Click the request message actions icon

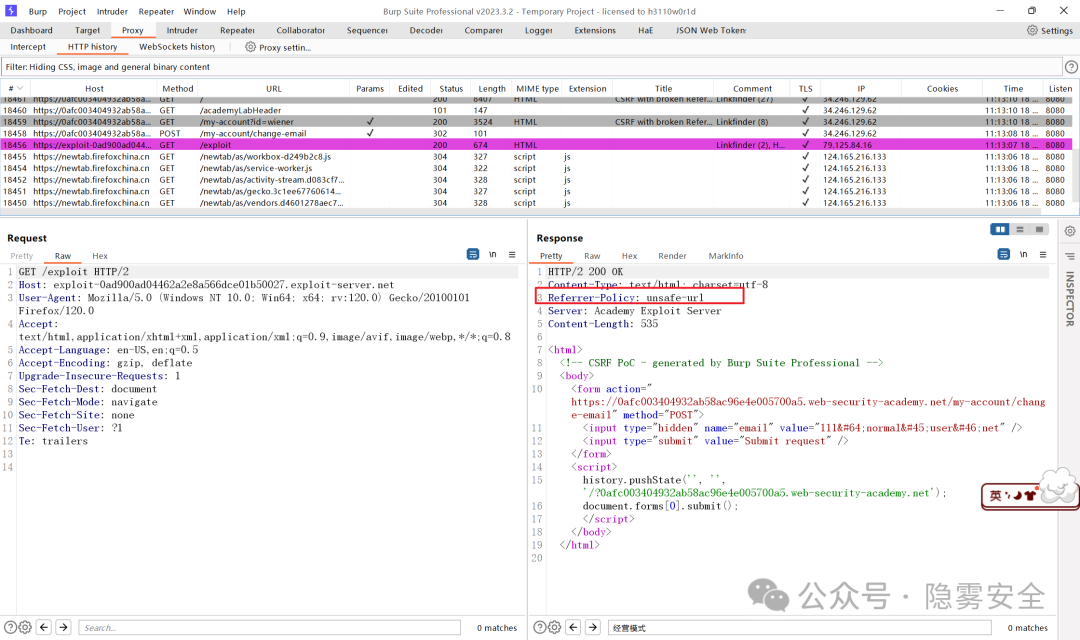pos(472,254)
